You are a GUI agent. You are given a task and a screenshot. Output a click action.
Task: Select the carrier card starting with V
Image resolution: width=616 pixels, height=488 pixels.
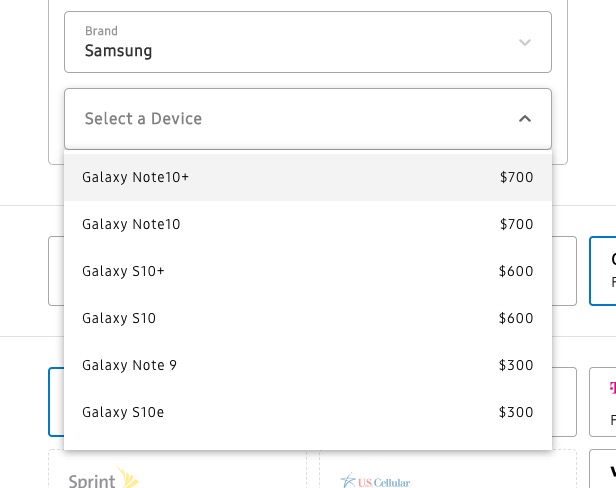click(603, 468)
